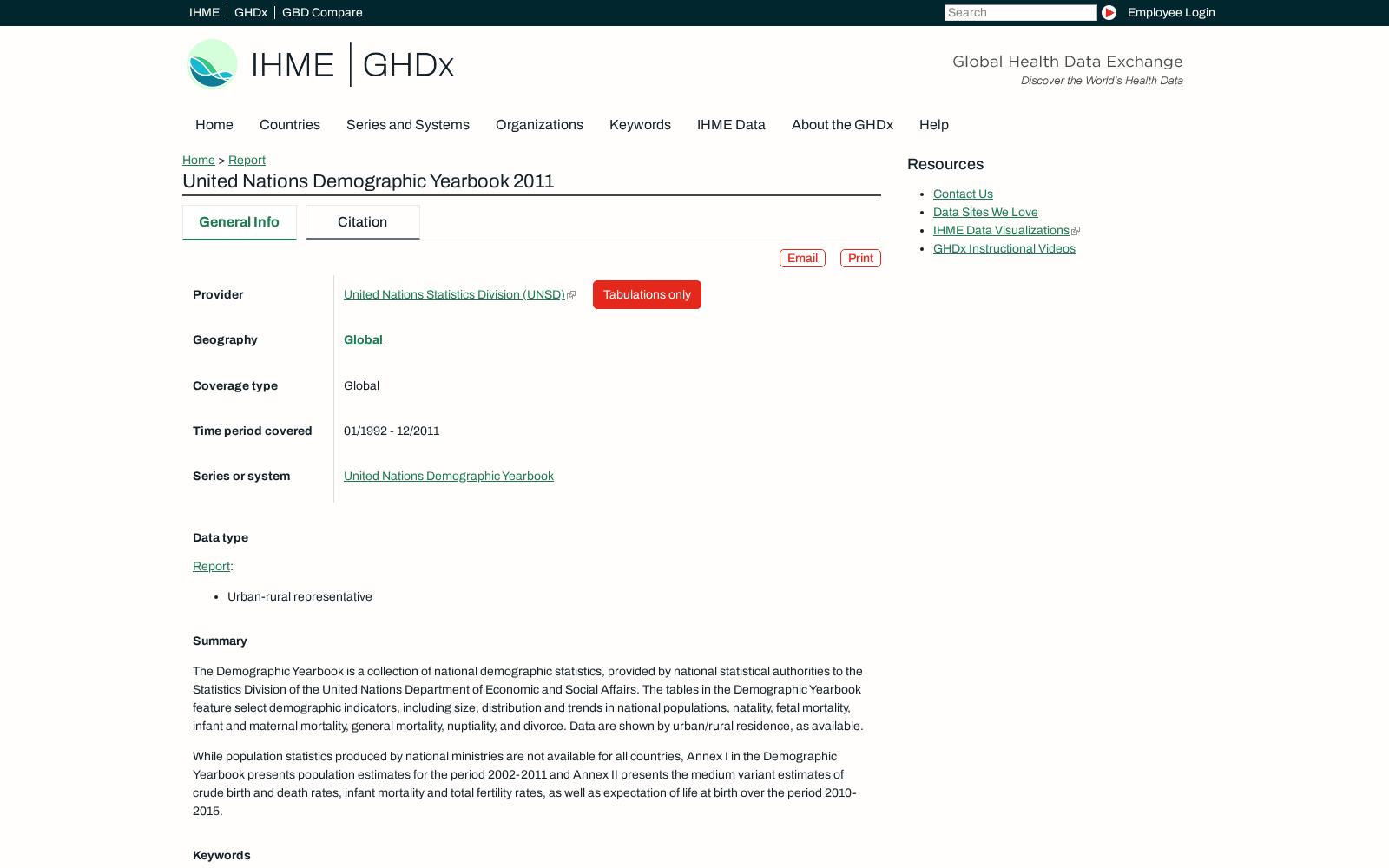
Task: Click the external link icon beside UNSD
Action: click(x=571, y=295)
